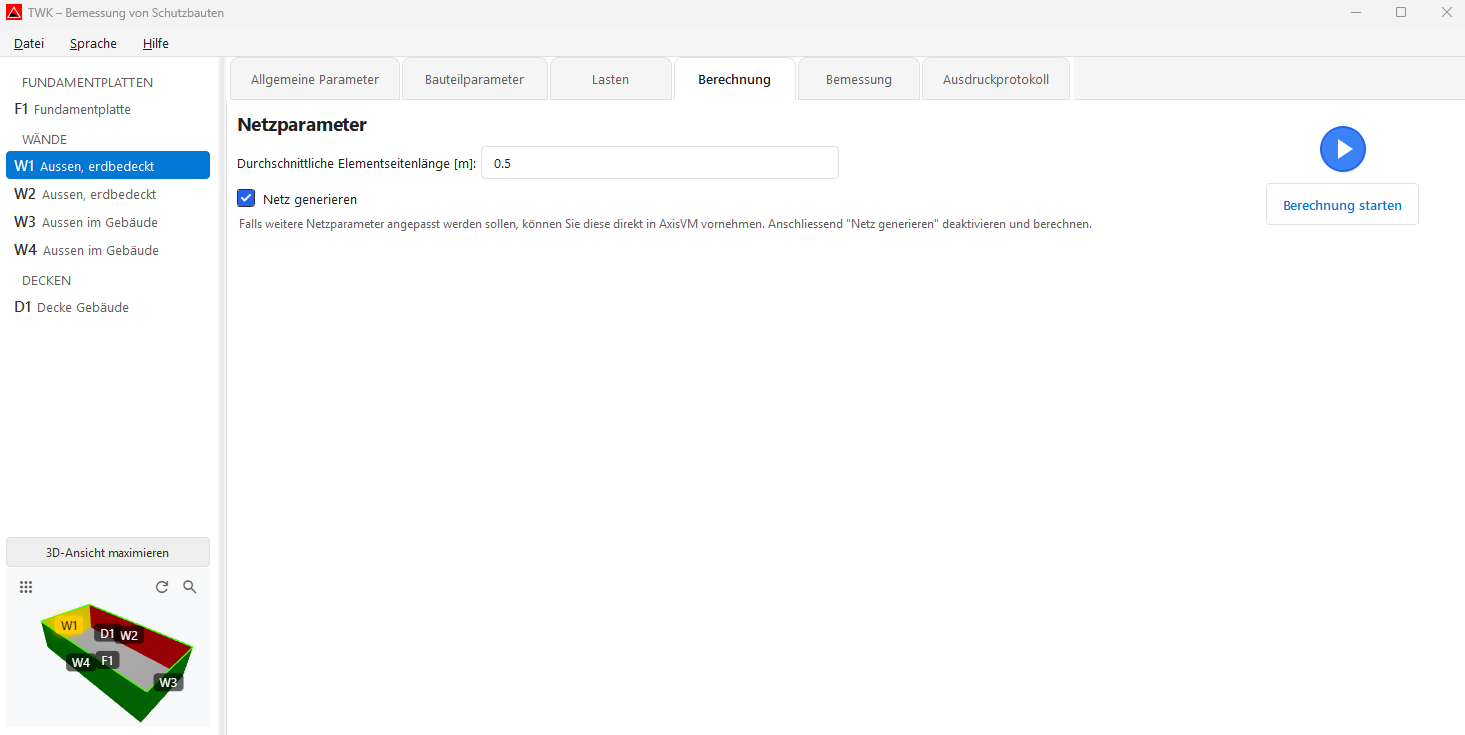Click the D1 badge in the 3D view

point(106,632)
